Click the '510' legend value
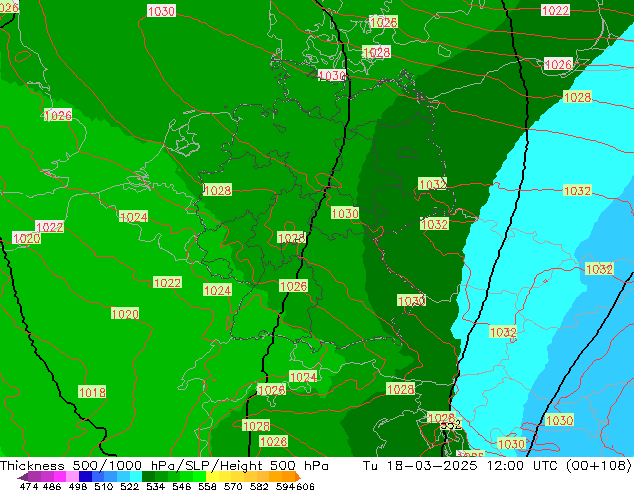The image size is (634, 490). coord(104,486)
